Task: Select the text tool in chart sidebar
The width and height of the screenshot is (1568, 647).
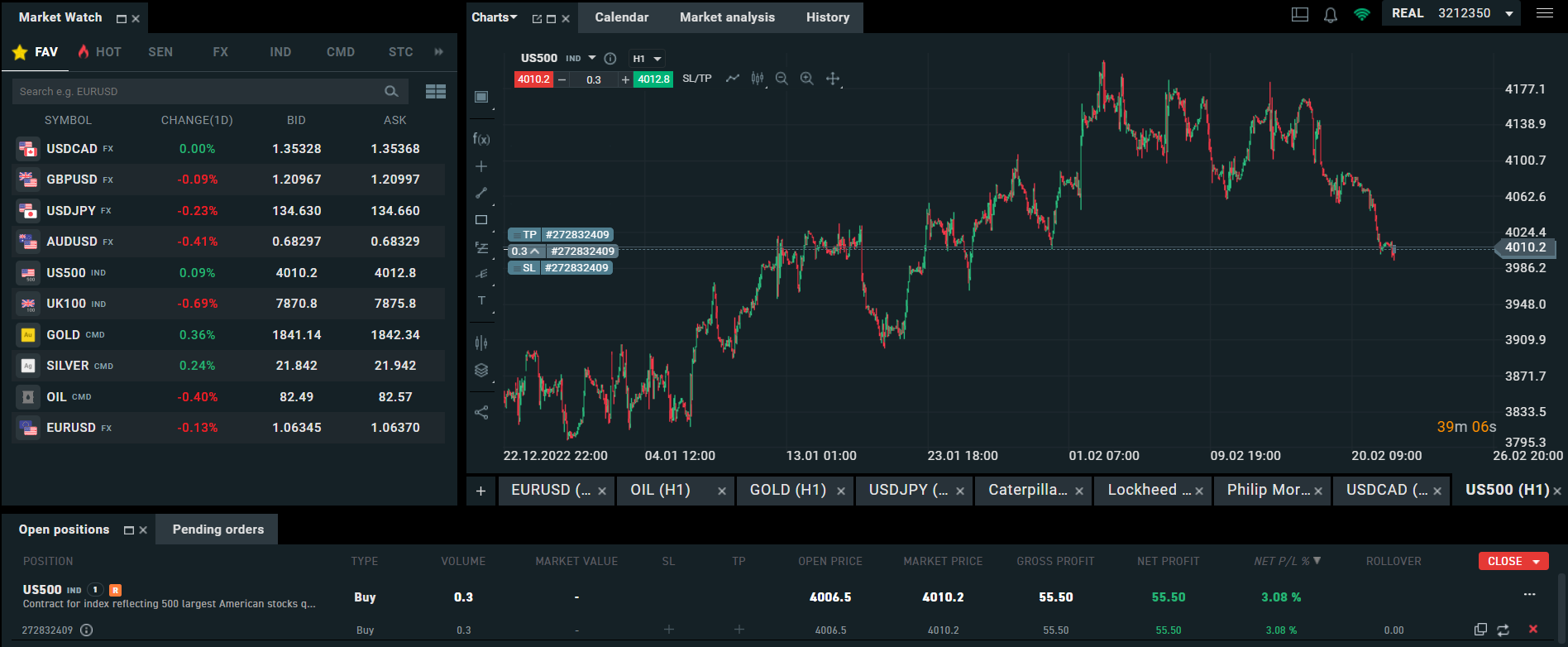Action: pyautogui.click(x=481, y=301)
